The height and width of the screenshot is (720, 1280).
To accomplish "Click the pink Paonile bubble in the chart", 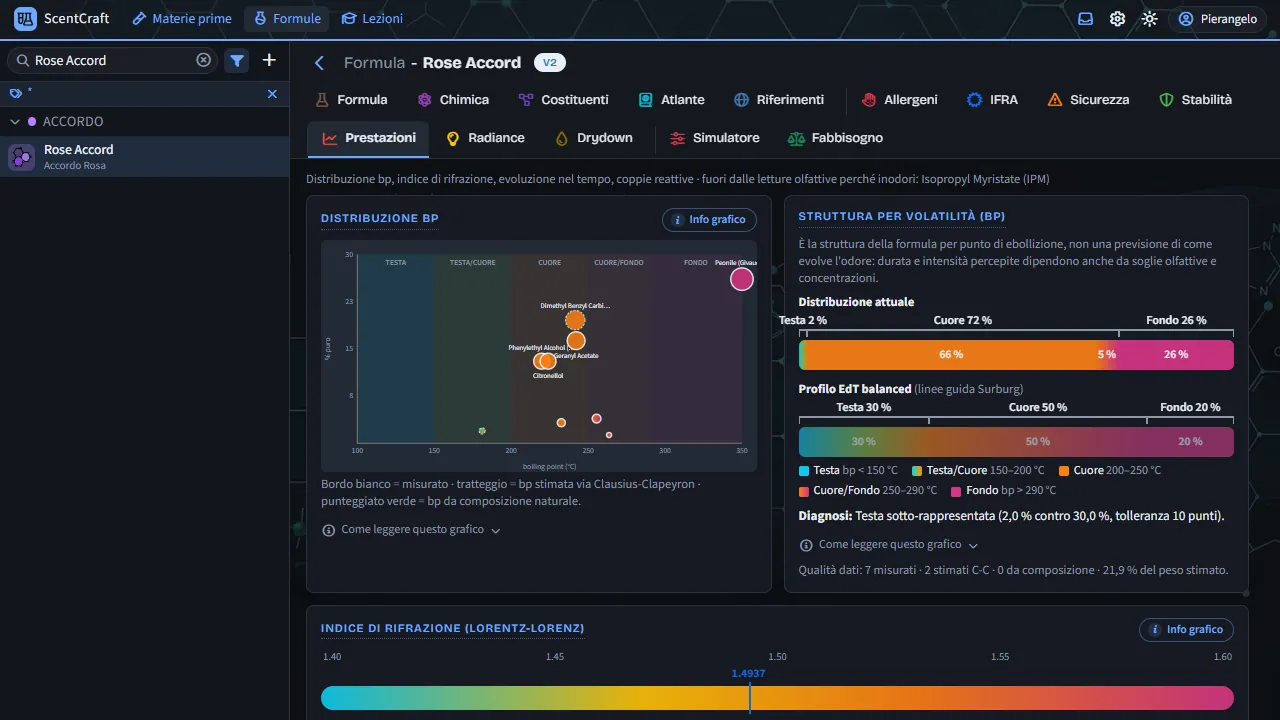I will pos(741,279).
